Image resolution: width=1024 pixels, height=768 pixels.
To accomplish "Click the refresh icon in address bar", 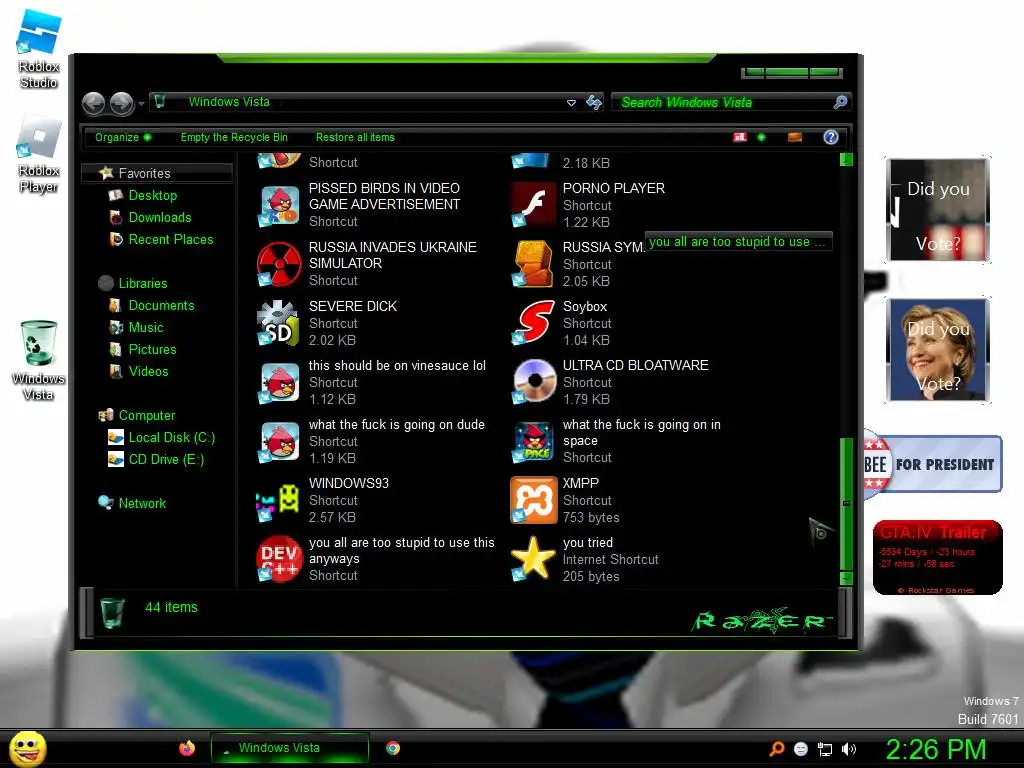I will 594,103.
